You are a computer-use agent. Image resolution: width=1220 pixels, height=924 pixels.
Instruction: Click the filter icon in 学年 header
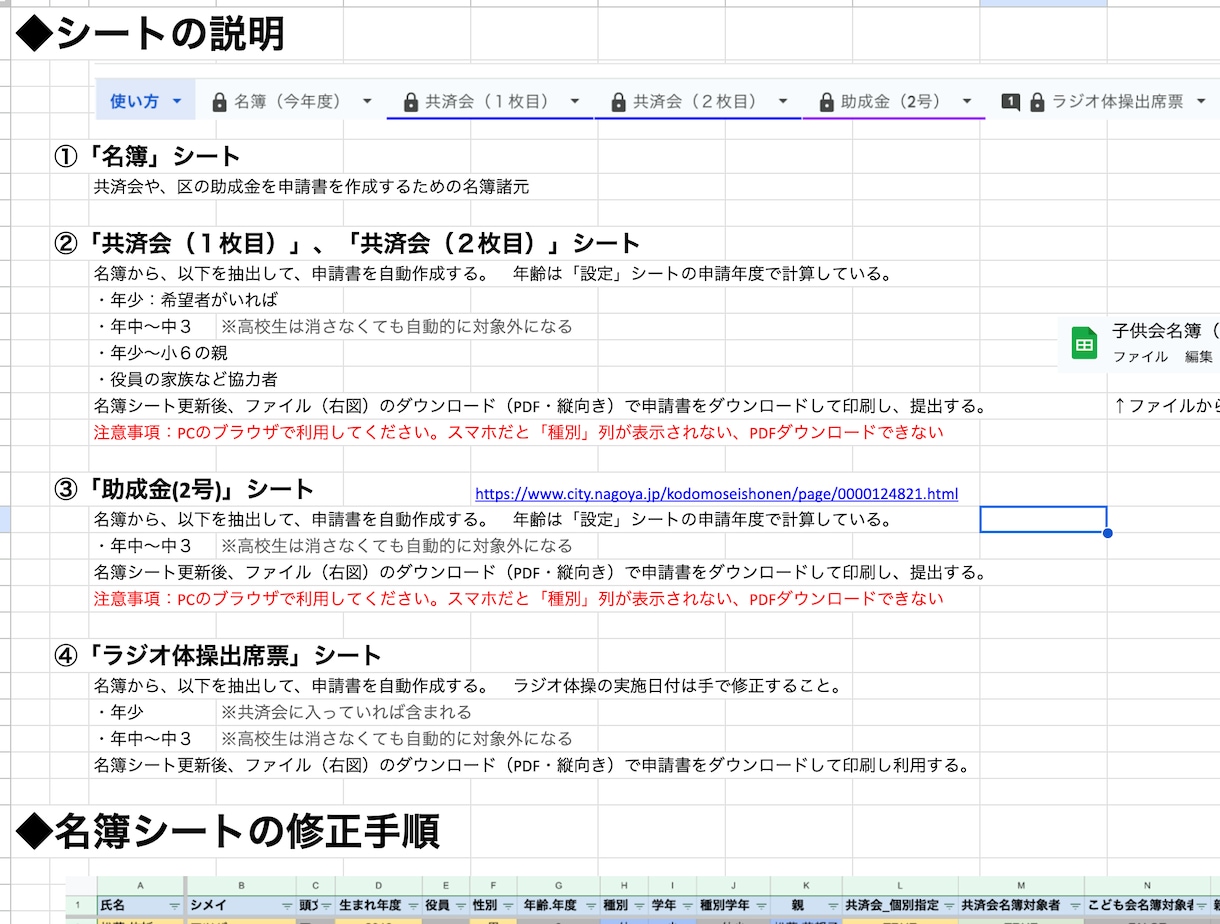[686, 906]
